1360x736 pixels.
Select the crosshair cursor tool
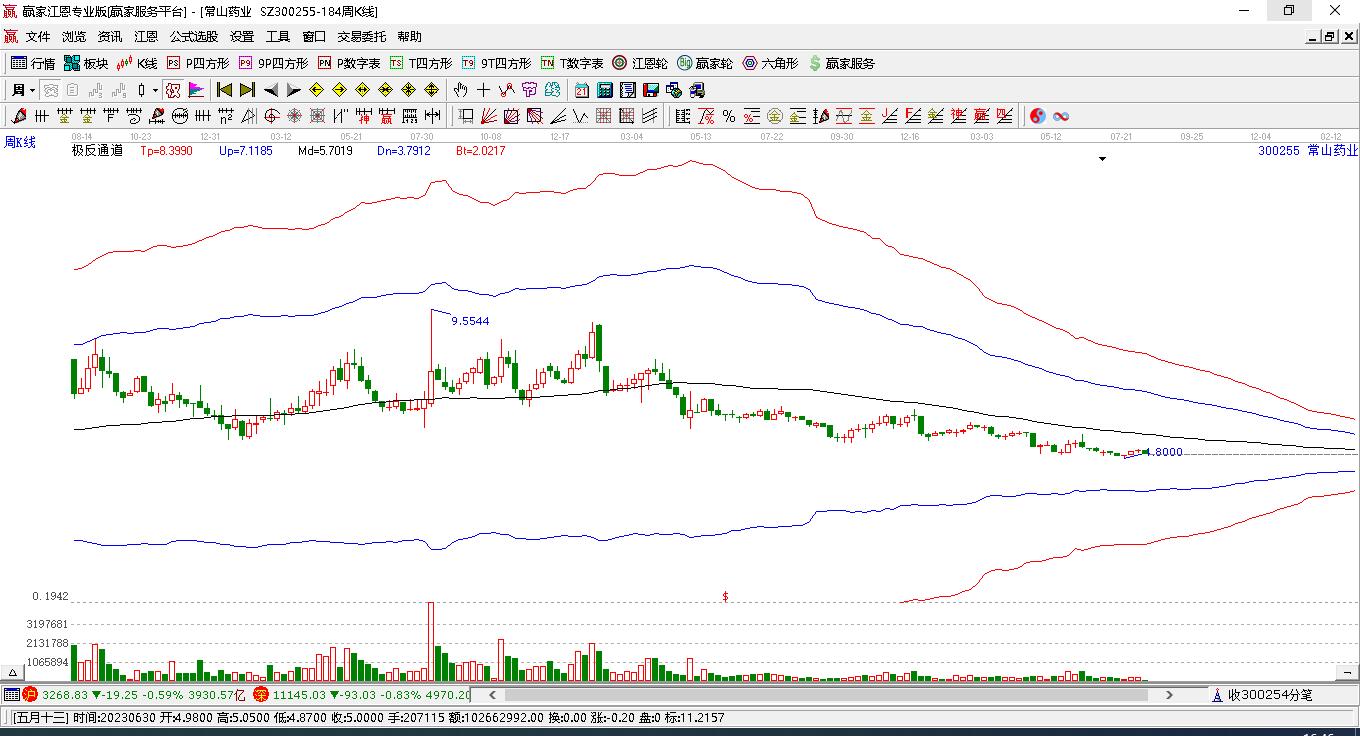[484, 90]
